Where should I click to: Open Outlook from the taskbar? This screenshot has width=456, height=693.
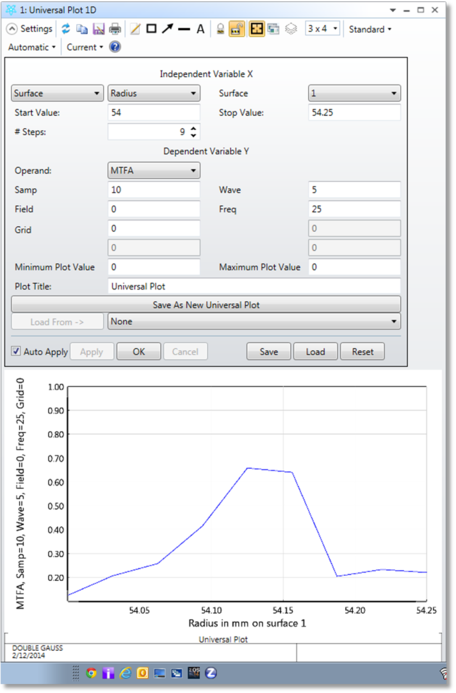[x=142, y=673]
